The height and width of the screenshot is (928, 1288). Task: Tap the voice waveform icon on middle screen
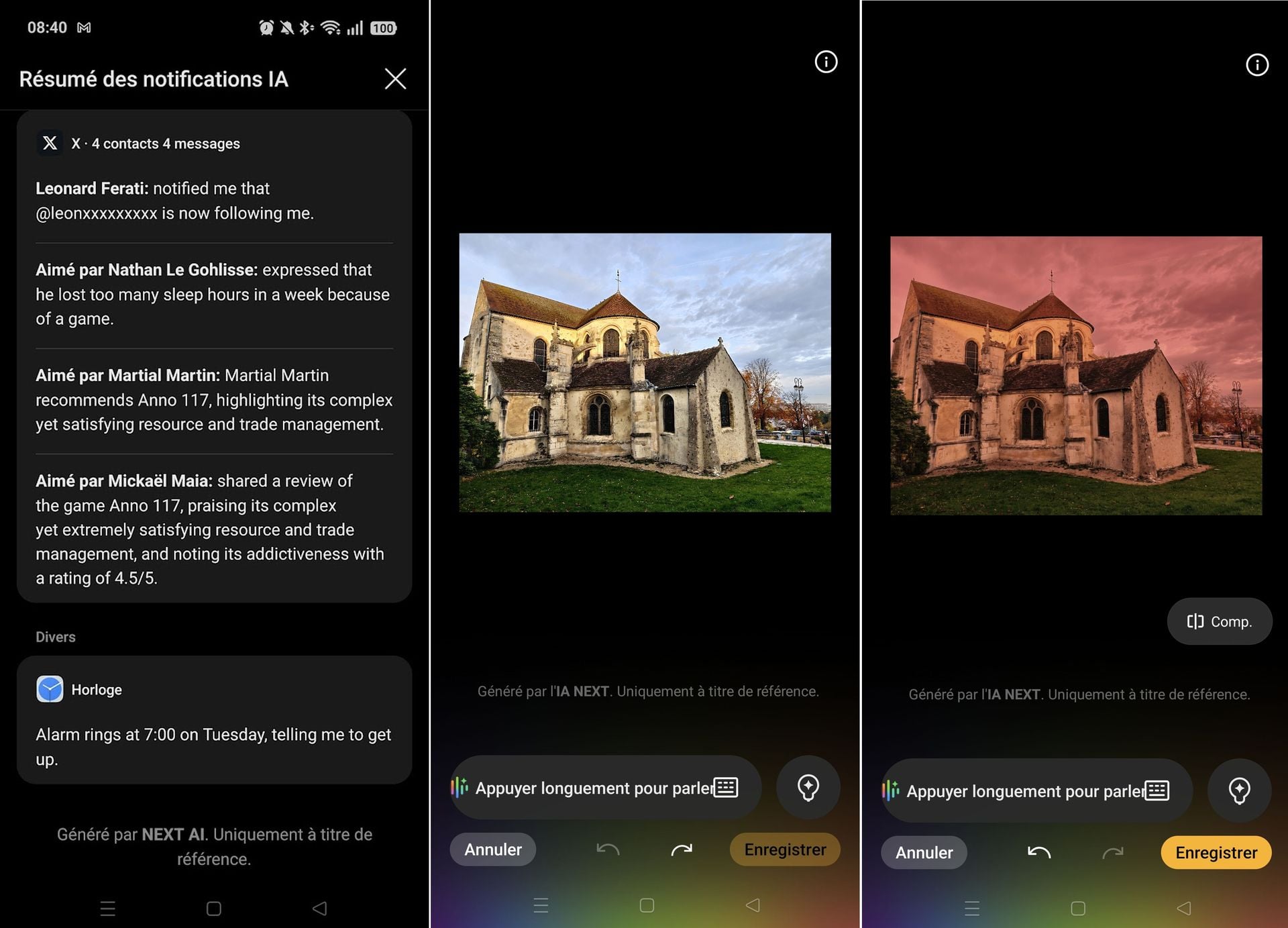coord(460,787)
